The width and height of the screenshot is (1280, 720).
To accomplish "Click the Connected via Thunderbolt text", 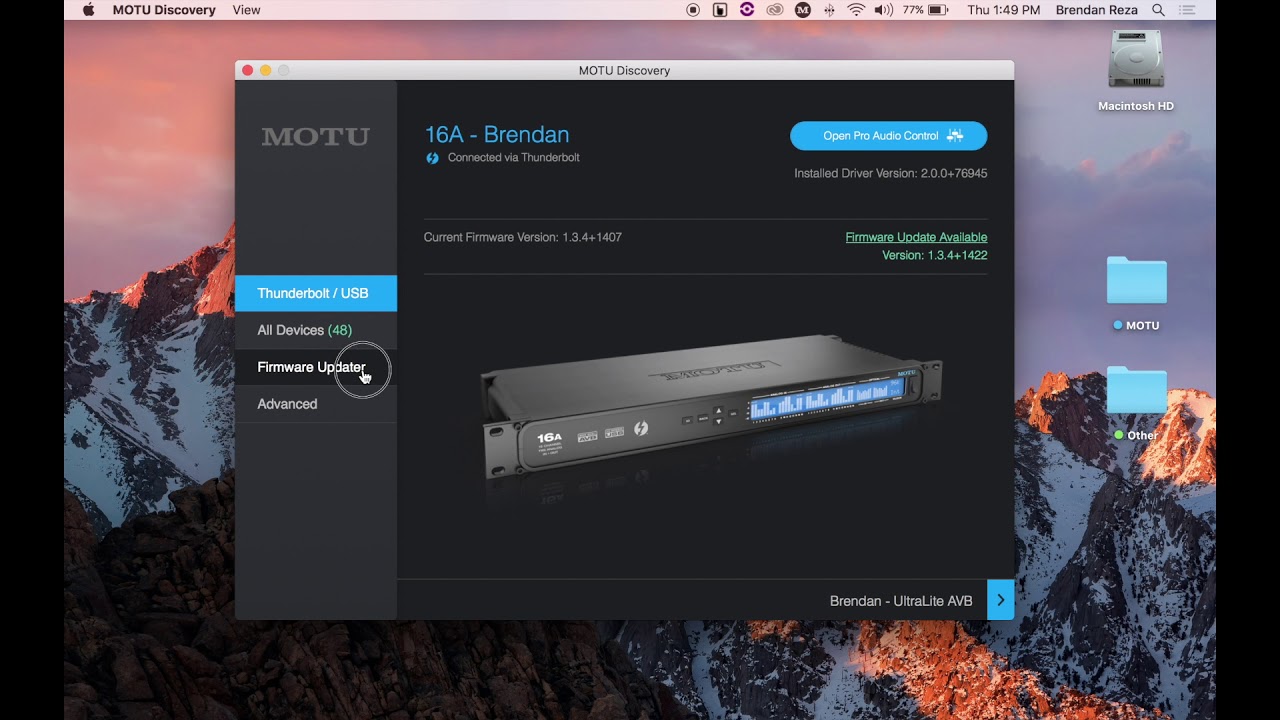I will (513, 158).
